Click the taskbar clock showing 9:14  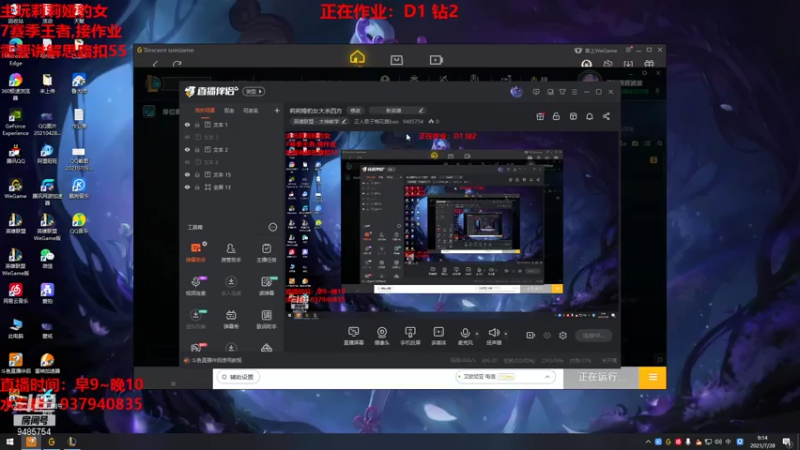764,442
